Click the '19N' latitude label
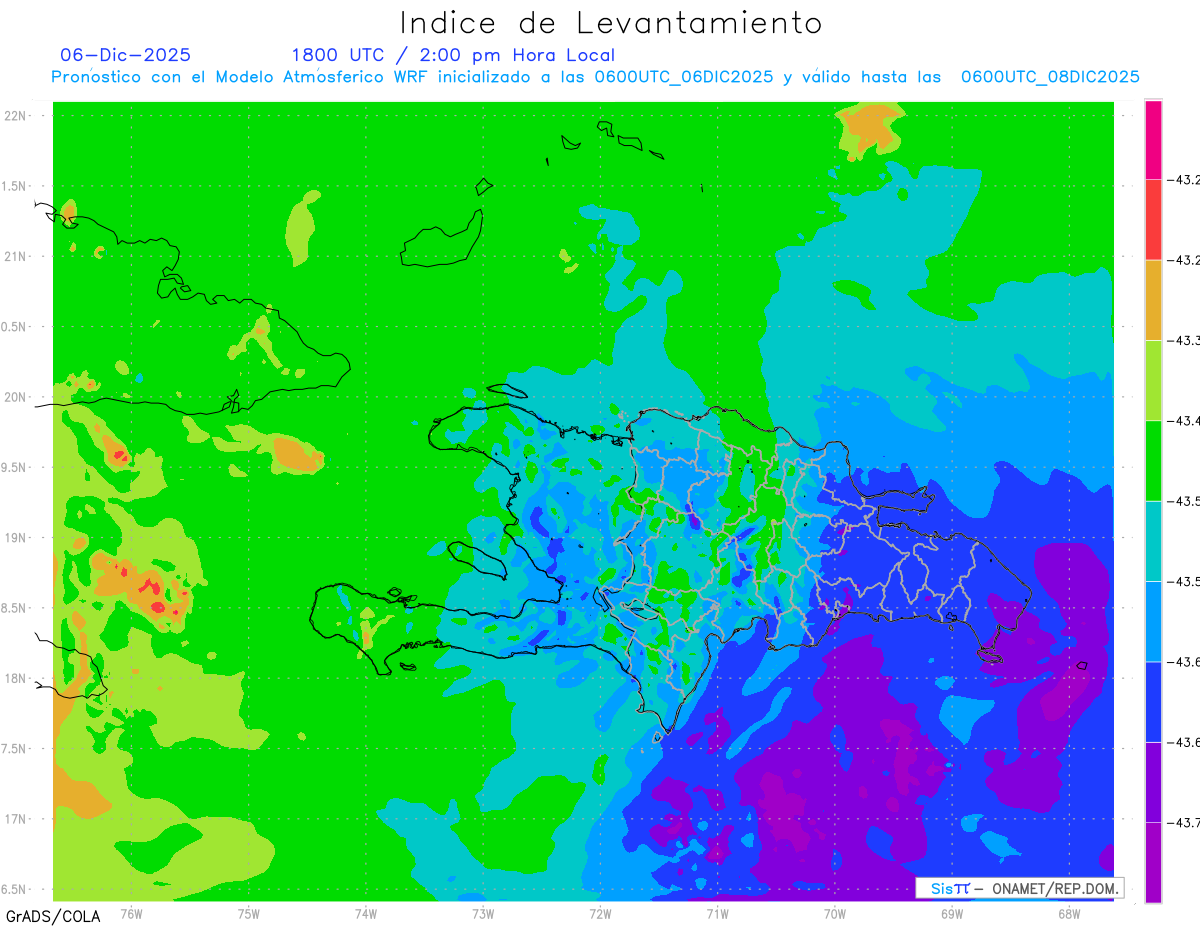The width and height of the screenshot is (1200, 927). coord(16,537)
